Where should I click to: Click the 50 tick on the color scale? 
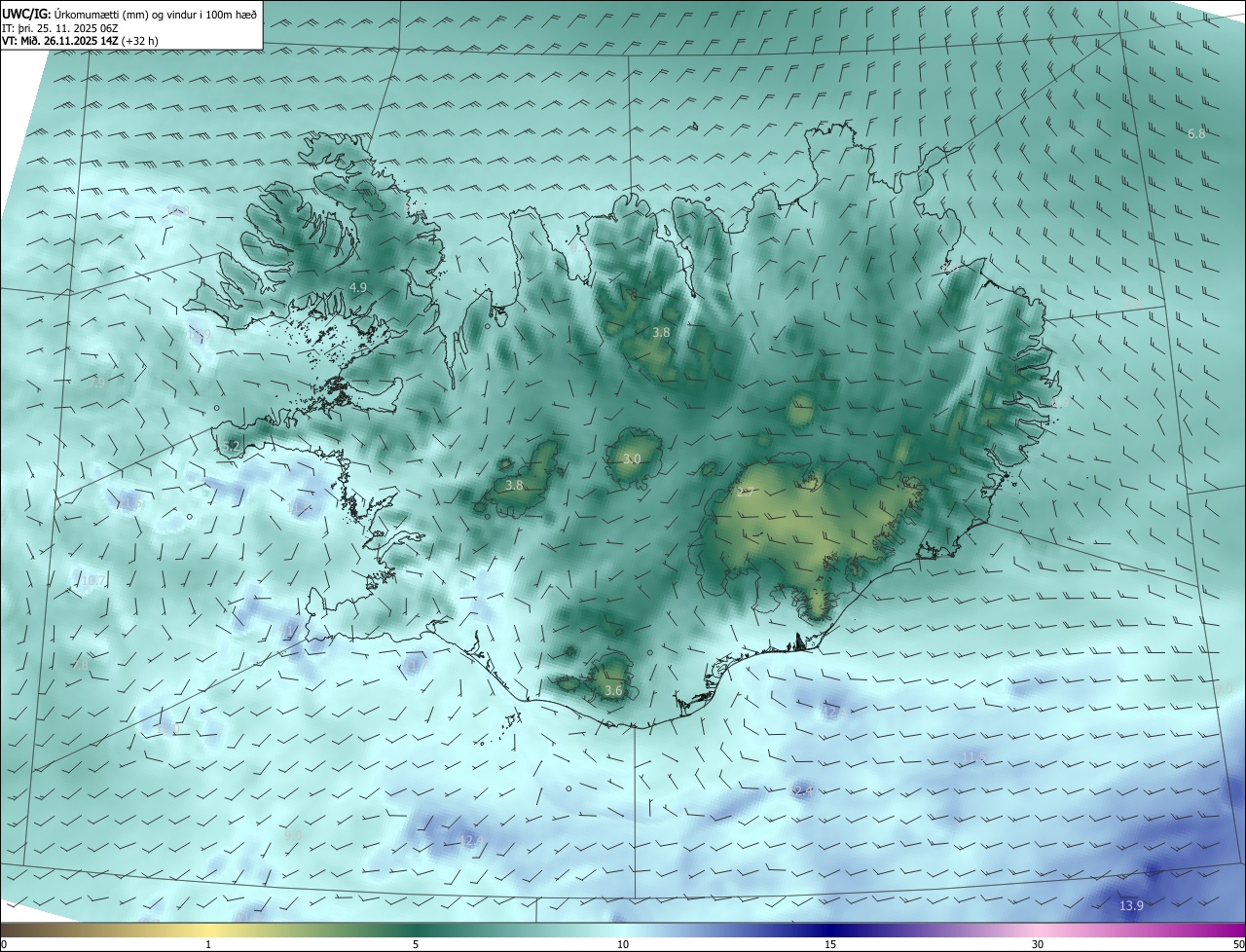1238,944
